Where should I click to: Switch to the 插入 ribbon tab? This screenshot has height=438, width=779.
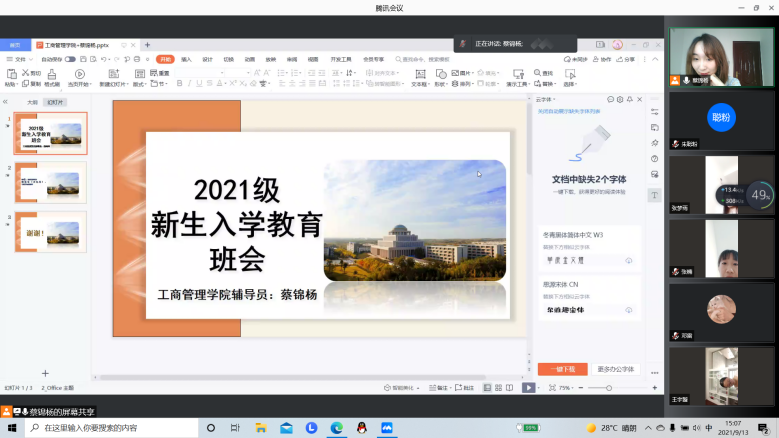coord(186,59)
